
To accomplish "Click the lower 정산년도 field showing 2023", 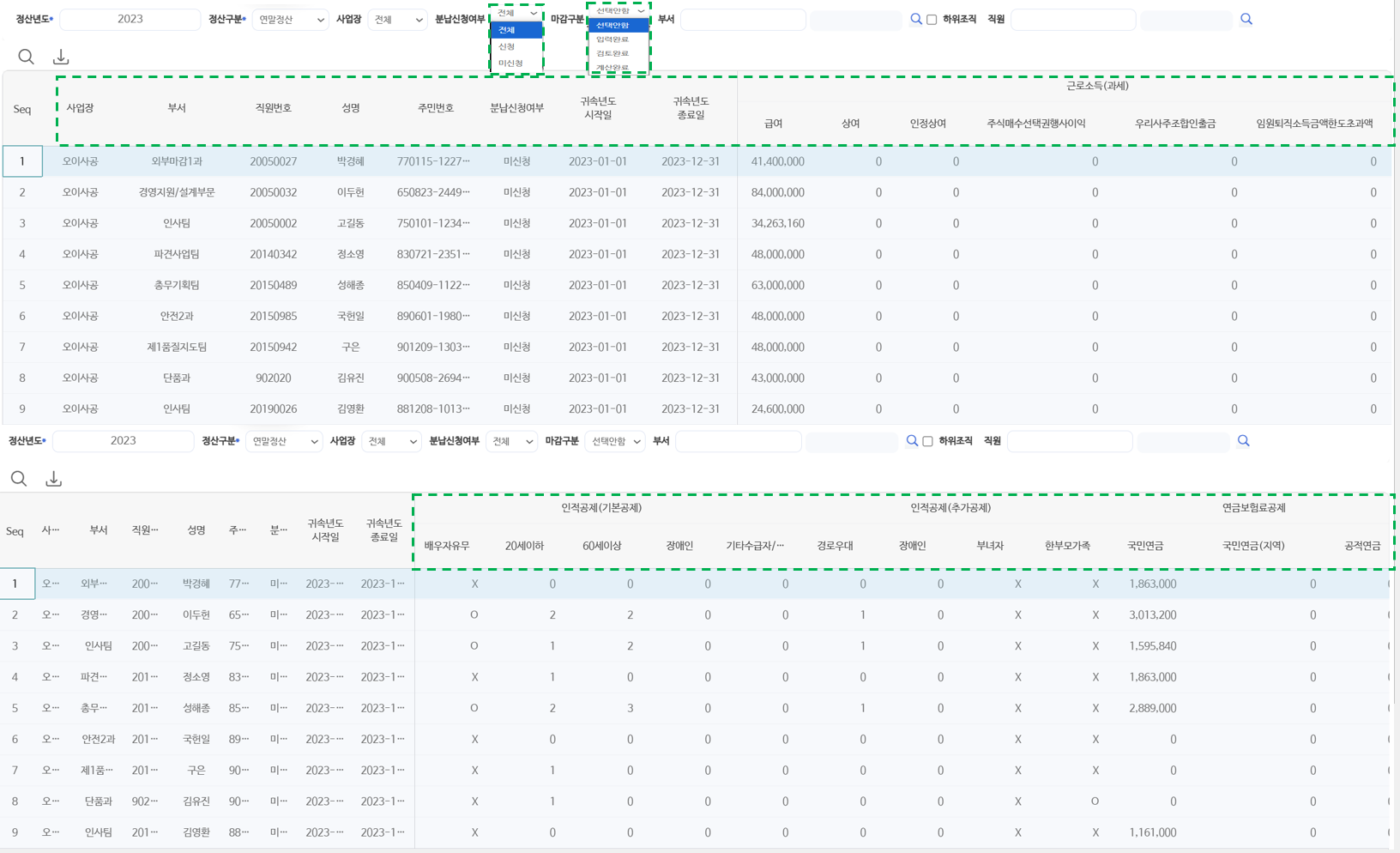I will coord(123,441).
